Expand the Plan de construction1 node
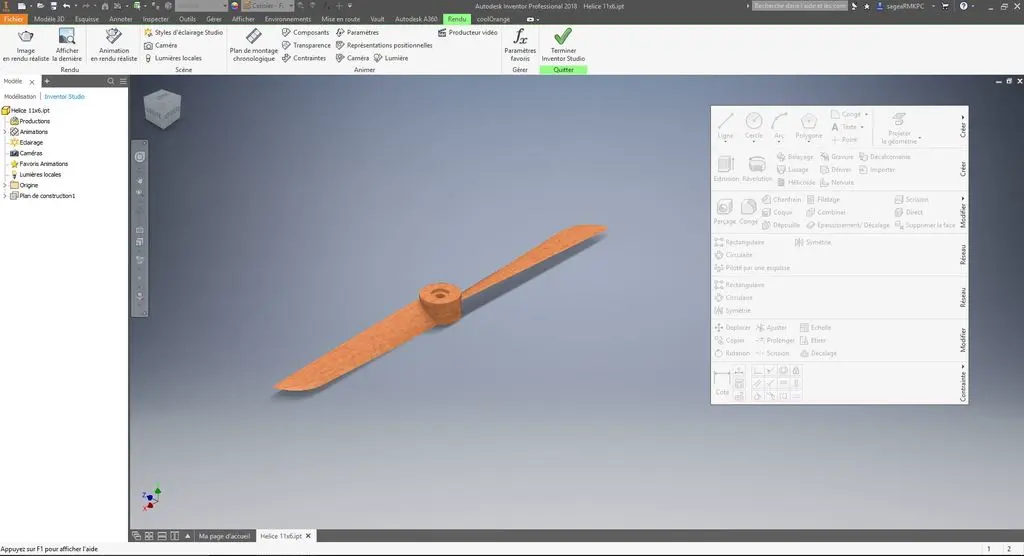This screenshot has width=1024, height=556. [5, 196]
